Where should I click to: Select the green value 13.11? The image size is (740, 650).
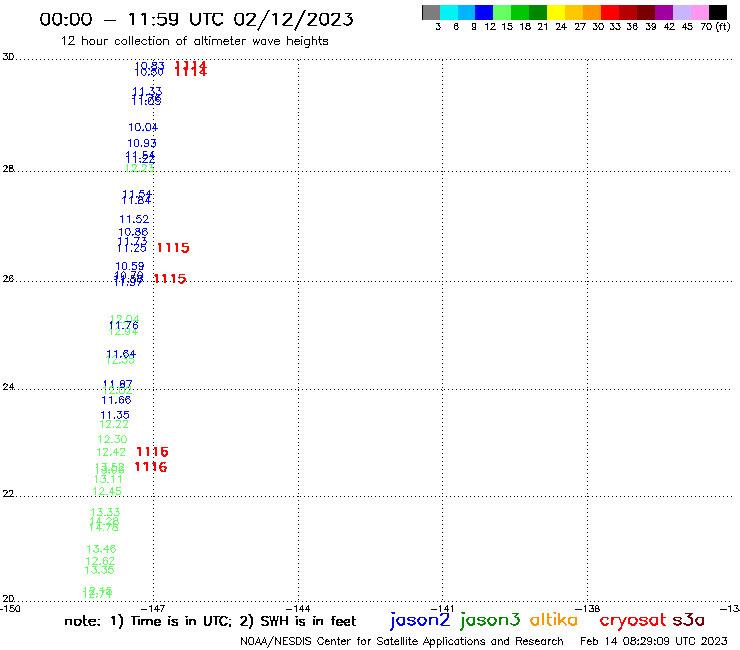pos(108,479)
